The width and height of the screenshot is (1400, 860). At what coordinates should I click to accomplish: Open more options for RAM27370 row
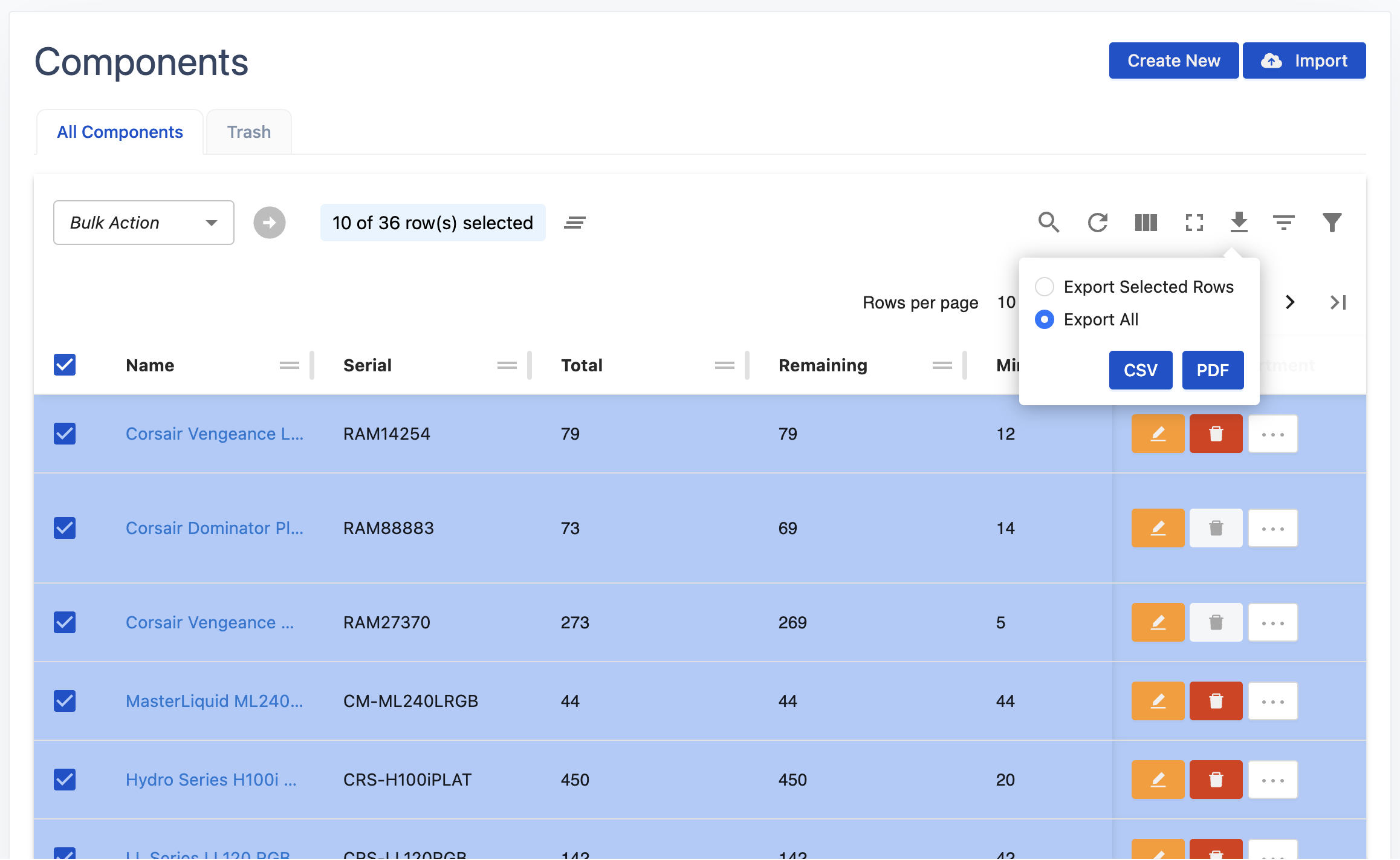[x=1272, y=622]
